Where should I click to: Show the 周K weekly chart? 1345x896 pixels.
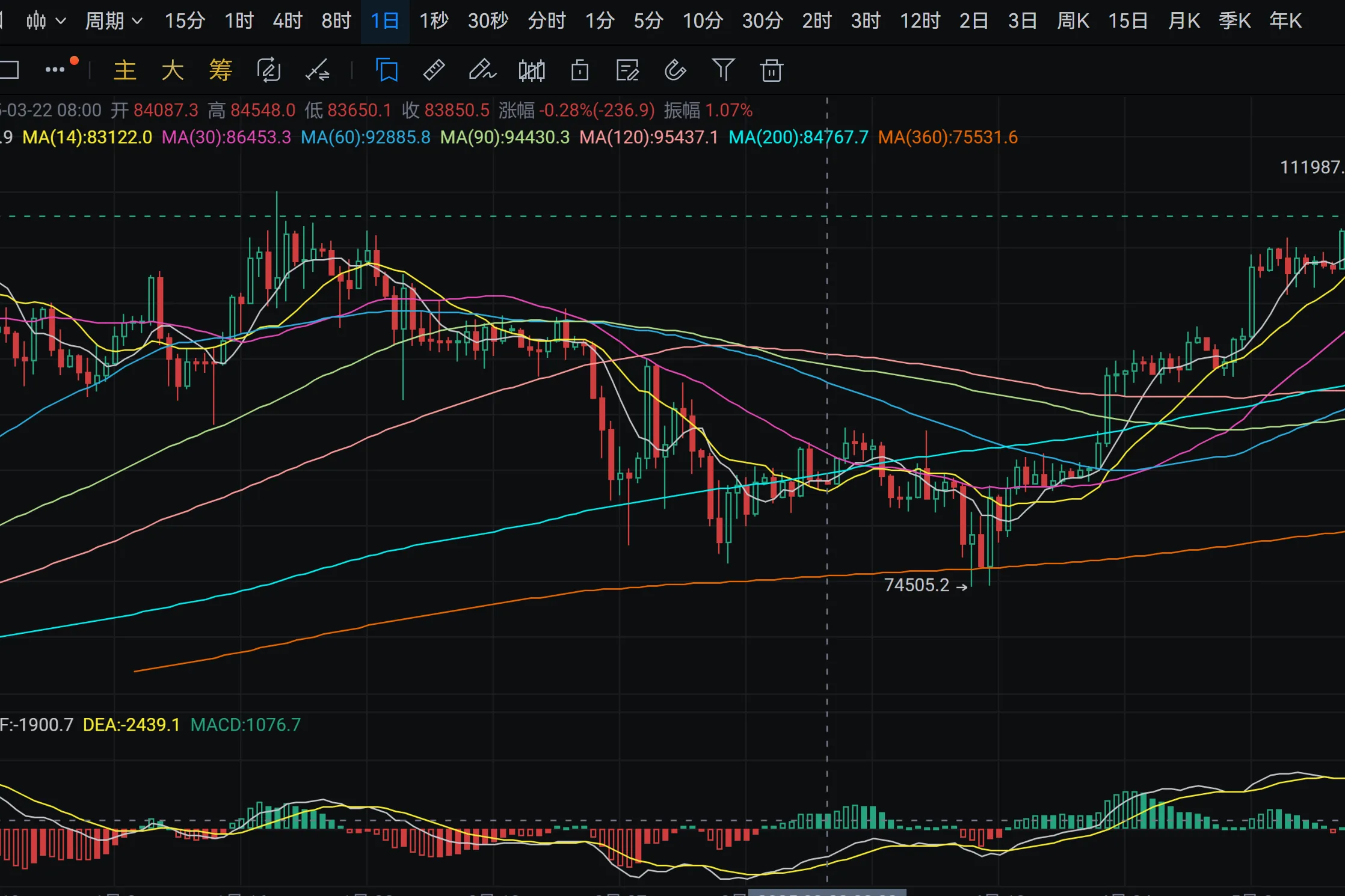tap(1073, 21)
